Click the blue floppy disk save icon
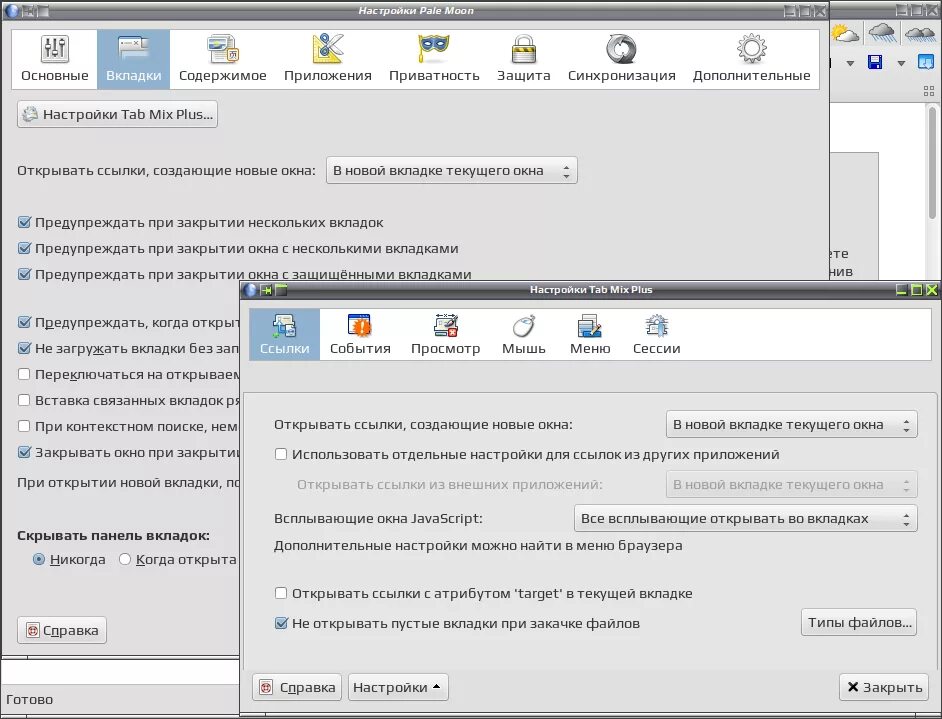This screenshot has width=942, height=719. (875, 62)
